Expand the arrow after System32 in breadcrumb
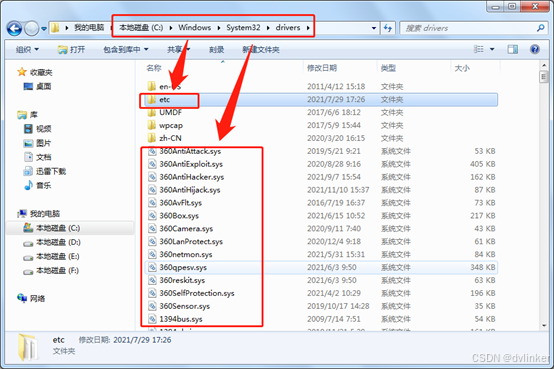 [x=268, y=28]
